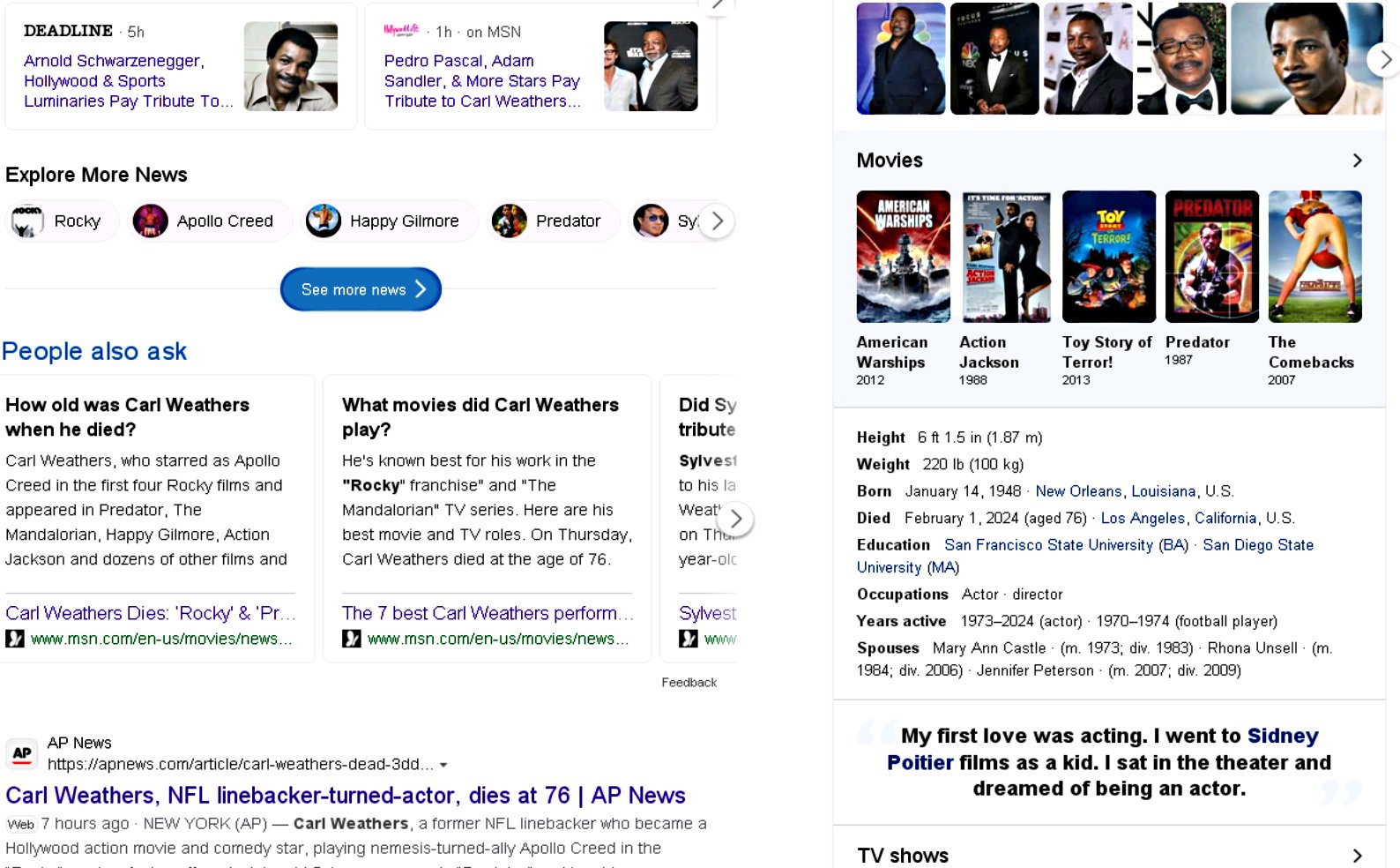The image size is (1400, 868).
Task: Open the Apollo Creed news topic chip
Action: pyautogui.click(x=210, y=221)
